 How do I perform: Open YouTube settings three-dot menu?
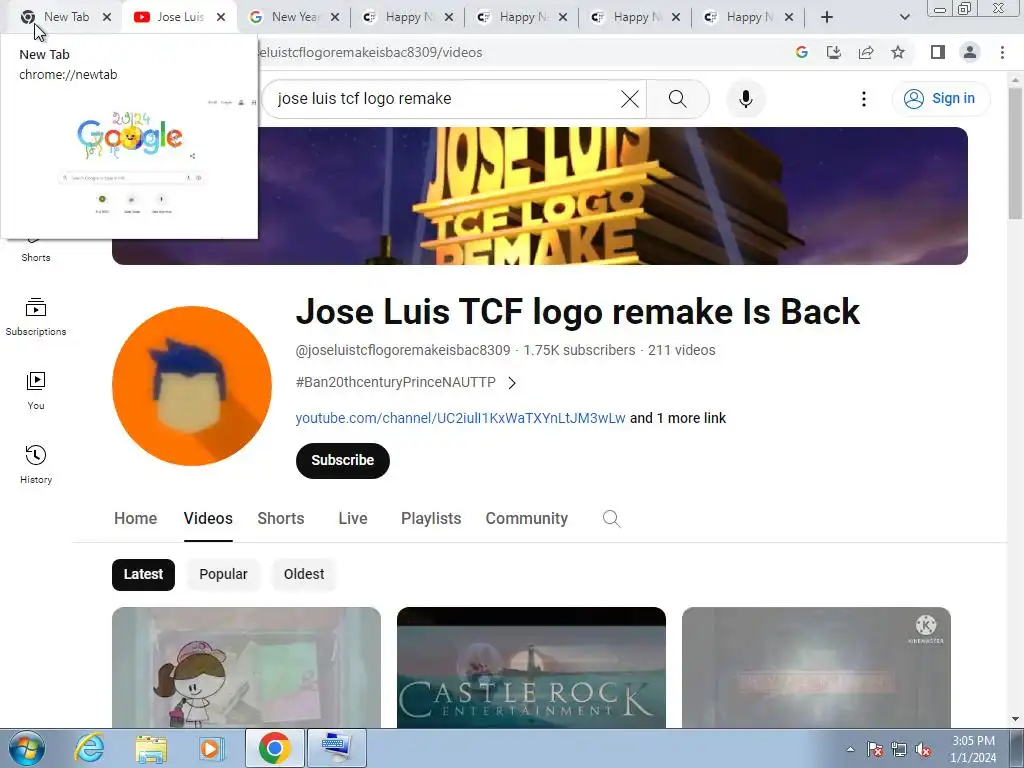click(863, 99)
